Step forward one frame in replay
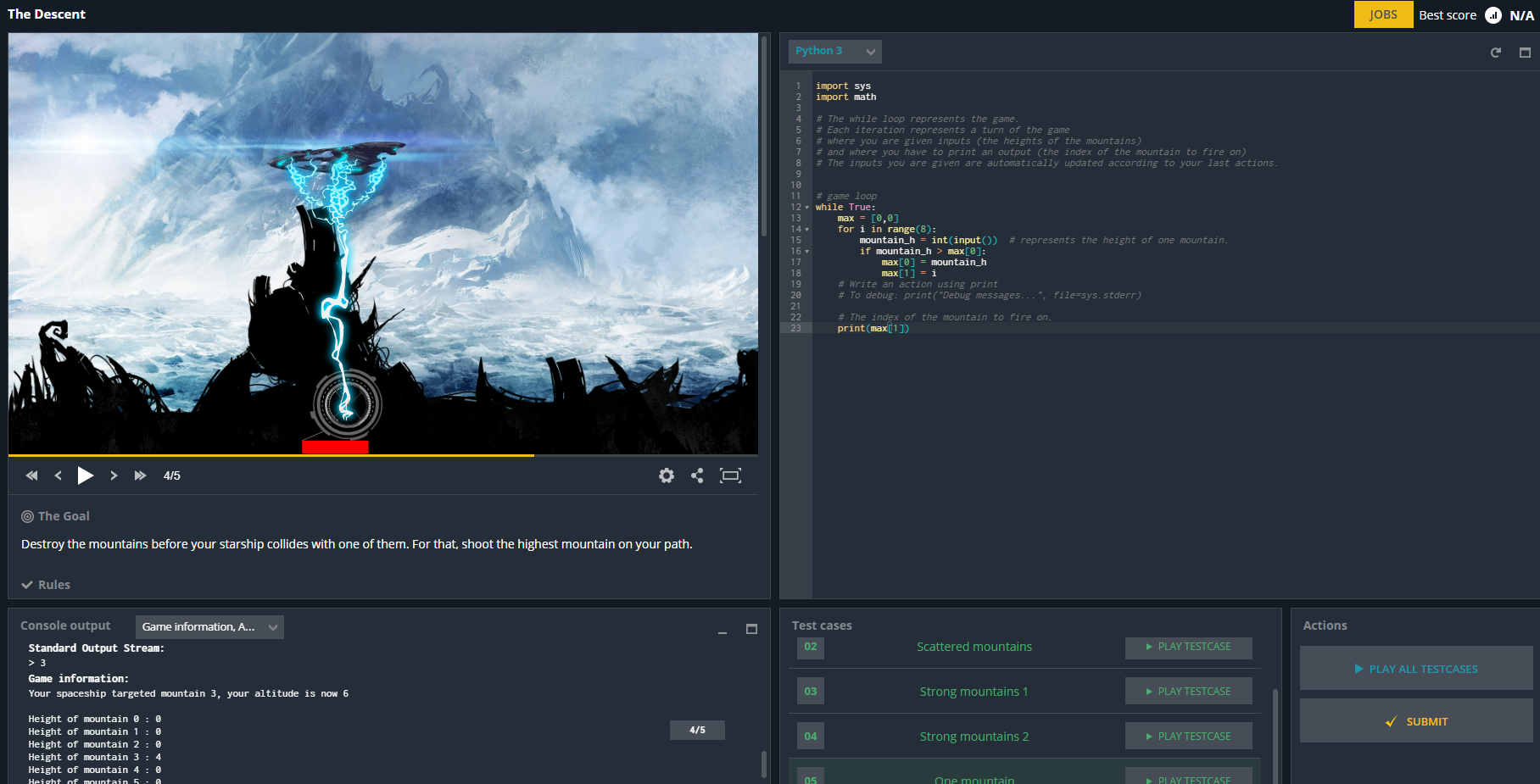The width and height of the screenshot is (1540, 784). coord(114,475)
